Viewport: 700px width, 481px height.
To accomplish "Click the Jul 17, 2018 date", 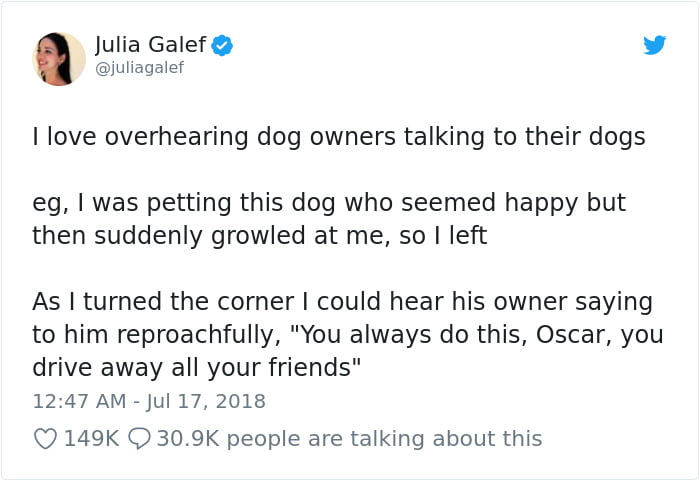I will 206,401.
